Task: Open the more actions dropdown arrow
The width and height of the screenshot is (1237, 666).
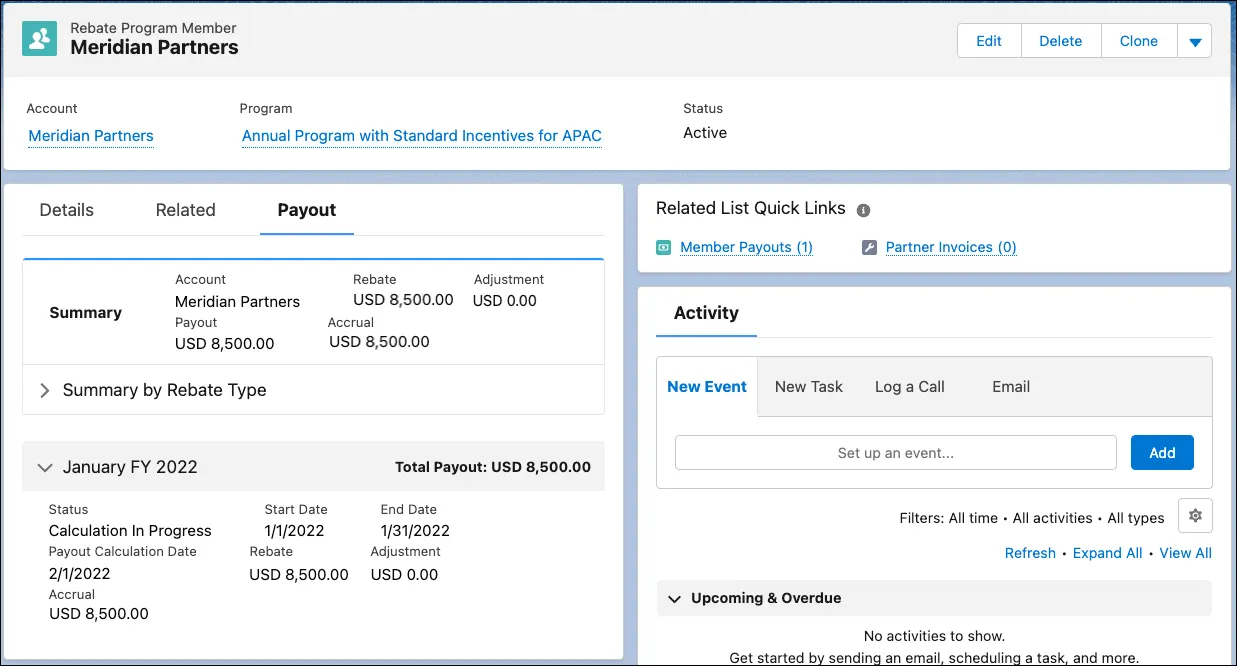Action: tap(1195, 41)
